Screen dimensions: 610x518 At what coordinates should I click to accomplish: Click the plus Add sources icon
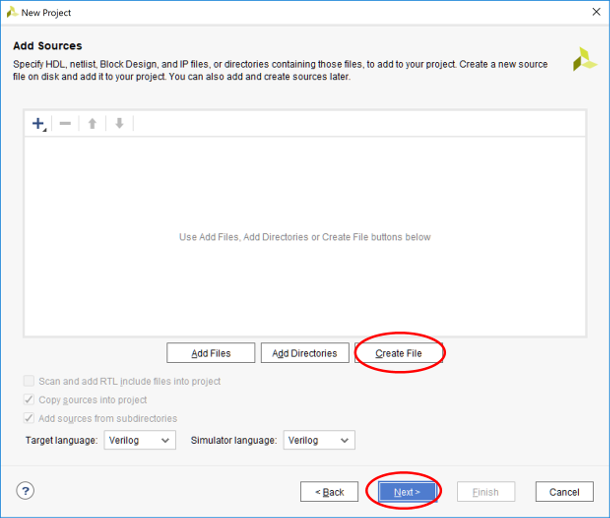(39, 124)
